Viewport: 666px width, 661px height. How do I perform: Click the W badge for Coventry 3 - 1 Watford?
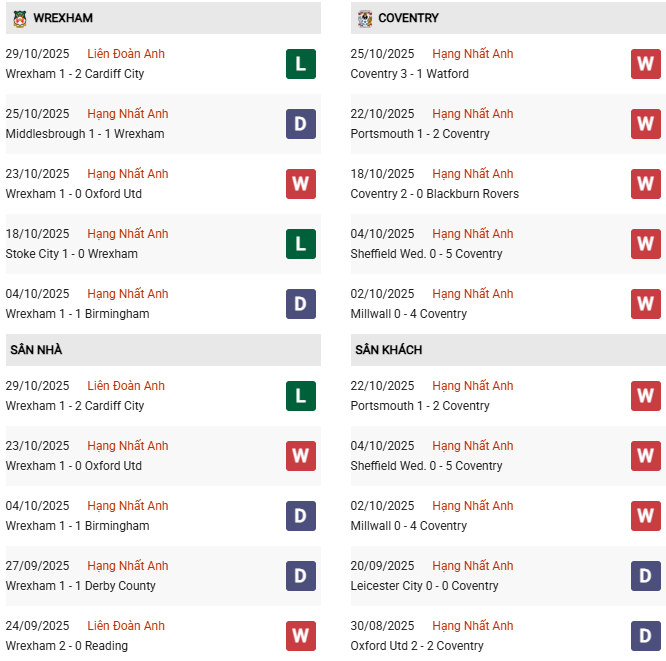pyautogui.click(x=645, y=64)
